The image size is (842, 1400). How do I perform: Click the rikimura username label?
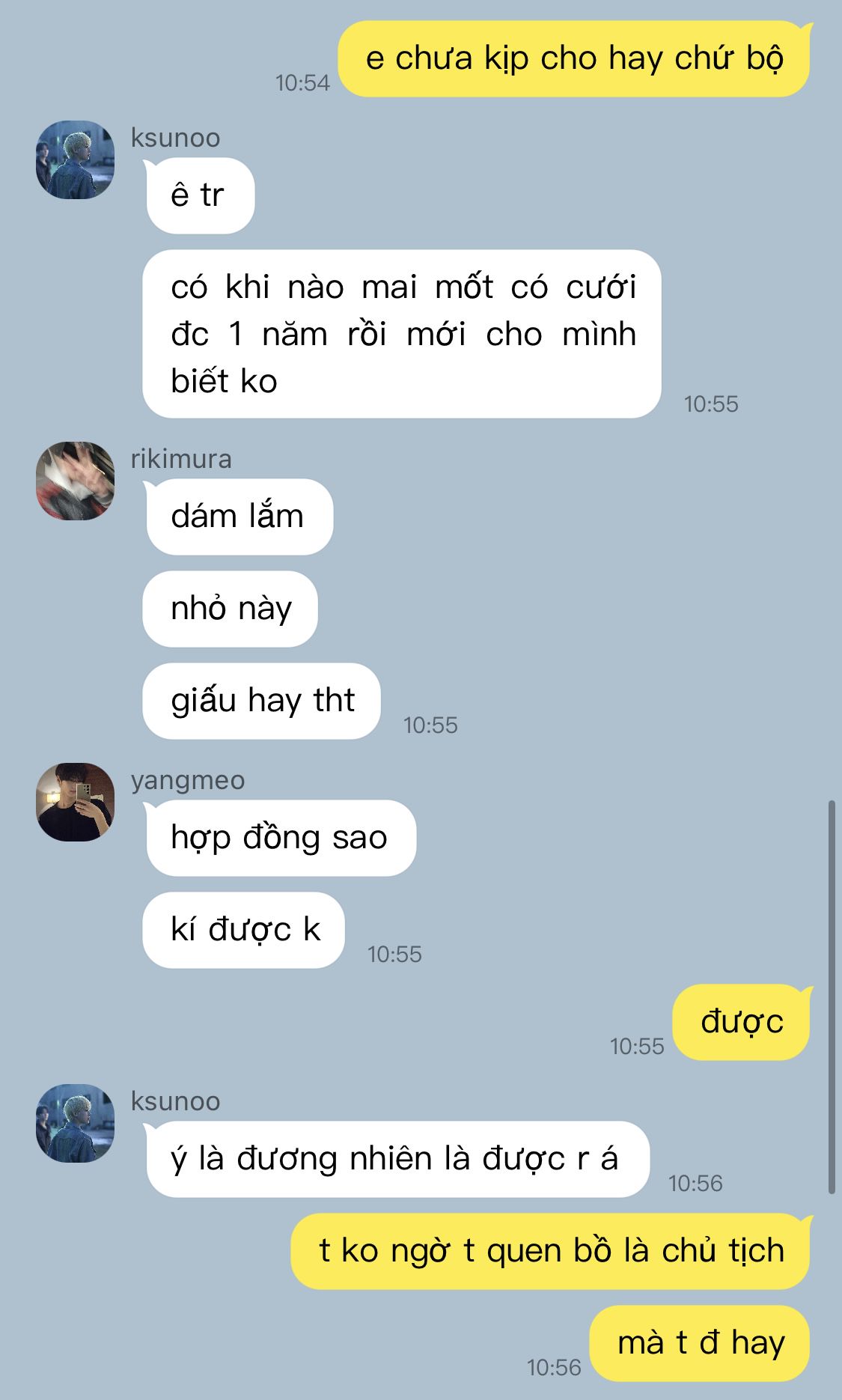click(x=181, y=459)
